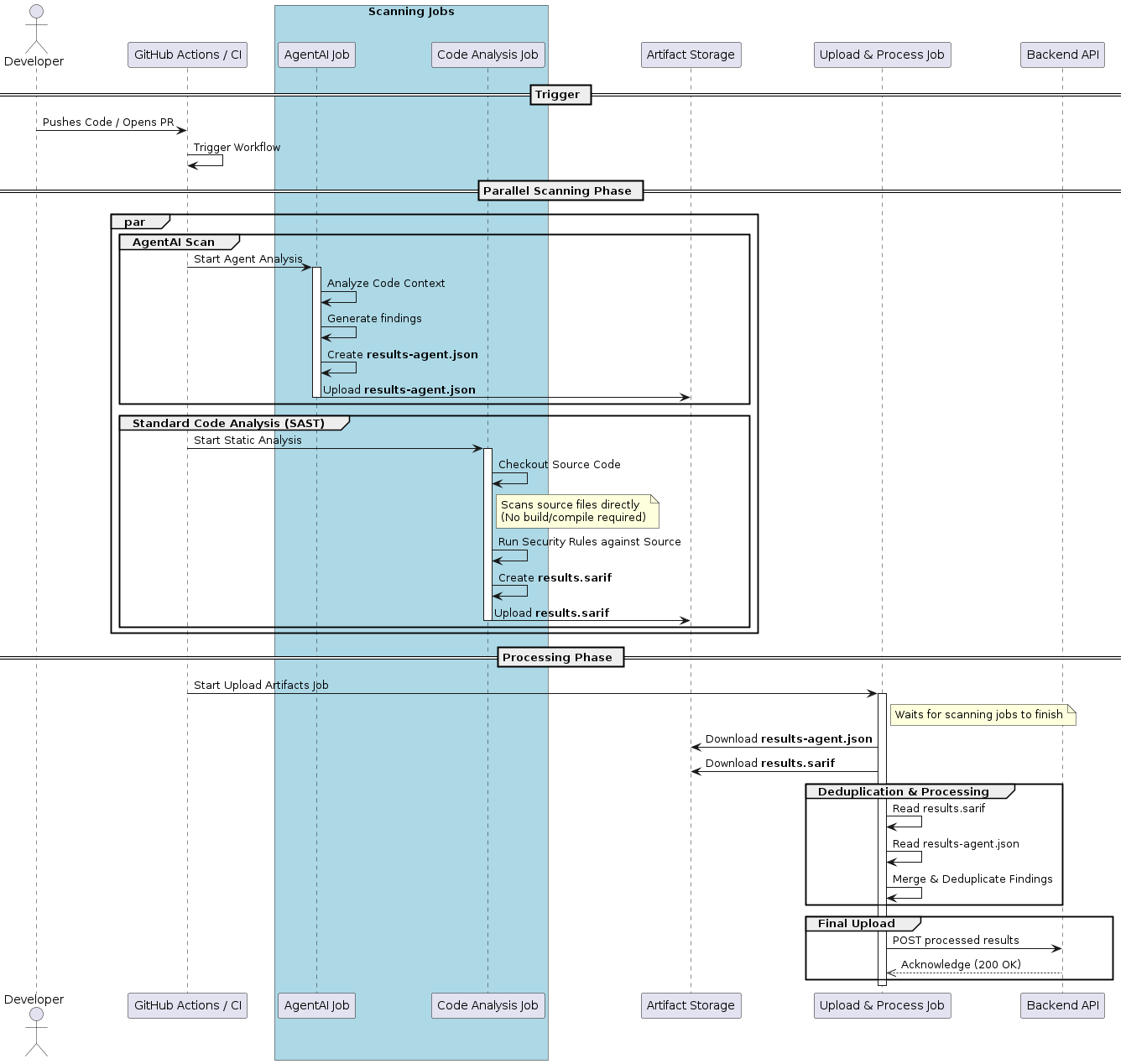Click the yellow 'Scans source files directly' note
The image size is (1126, 1064).
pyautogui.click(x=576, y=511)
